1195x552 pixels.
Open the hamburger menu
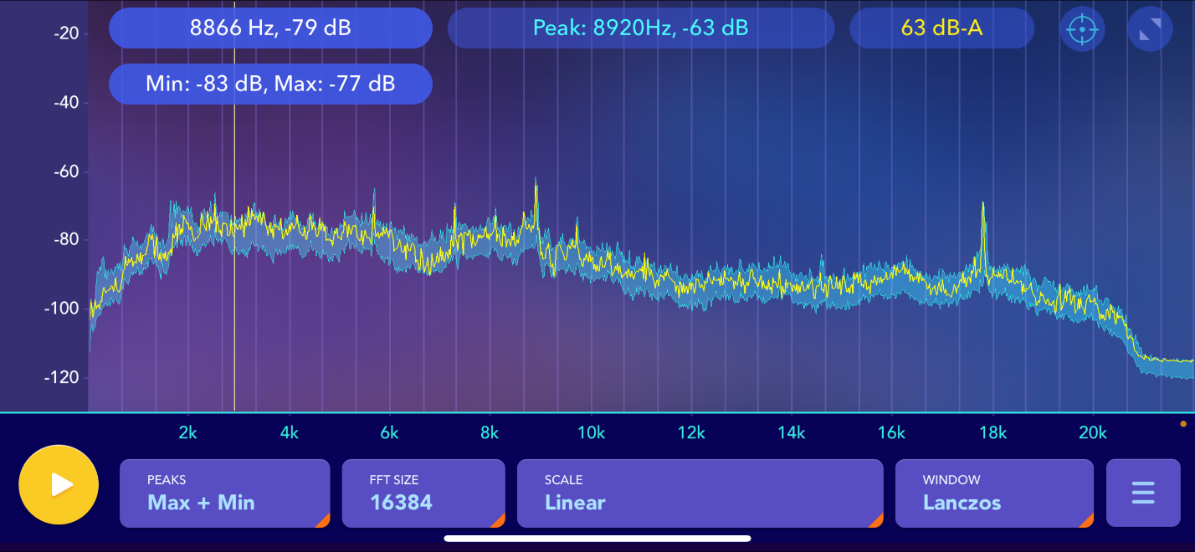[1143, 493]
